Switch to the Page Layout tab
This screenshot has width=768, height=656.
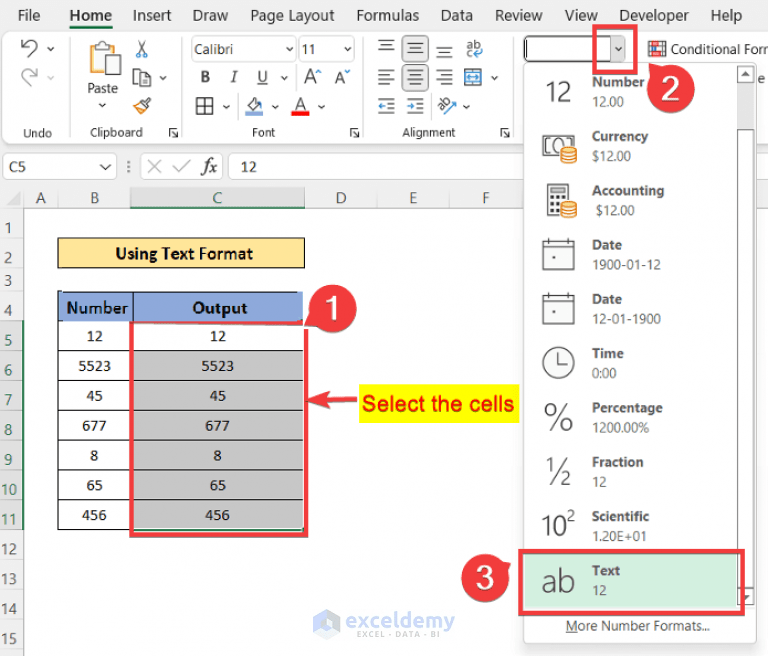pos(292,16)
